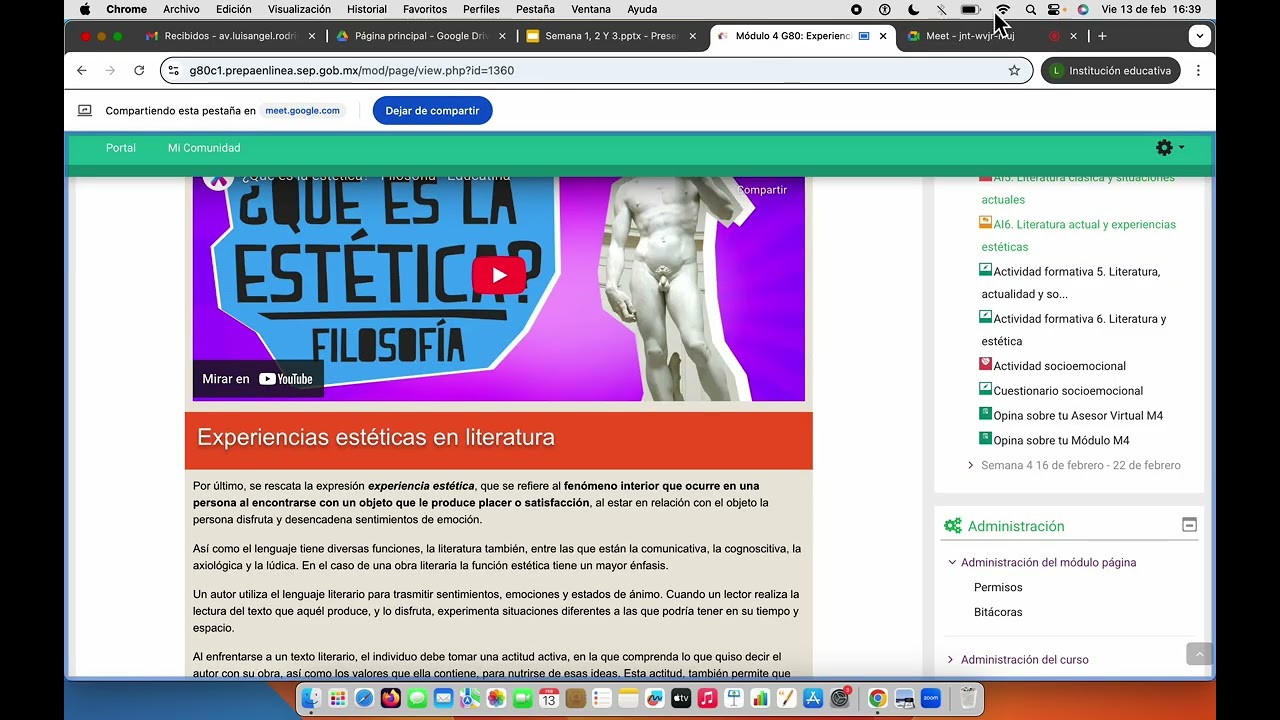Viewport: 1280px width, 720px height.
Task: Open the Visualización menu
Action: tap(299, 9)
